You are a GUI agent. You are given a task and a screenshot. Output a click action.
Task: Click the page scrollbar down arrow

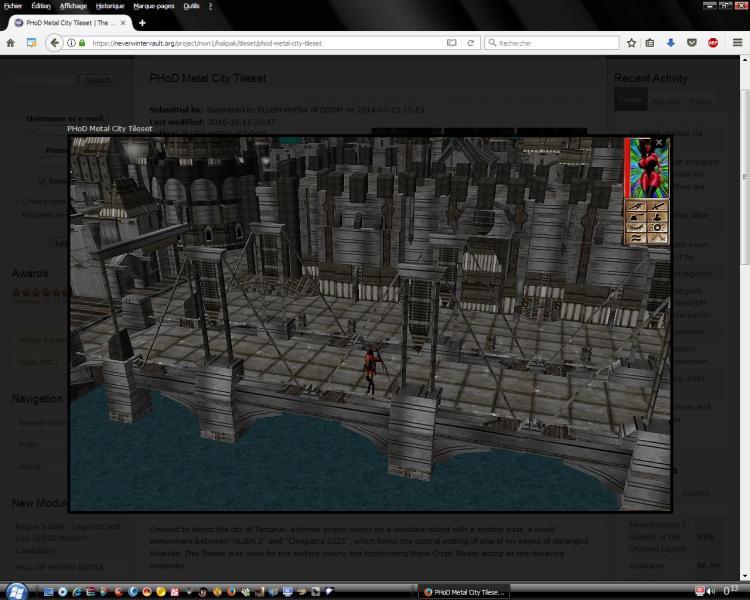(745, 577)
